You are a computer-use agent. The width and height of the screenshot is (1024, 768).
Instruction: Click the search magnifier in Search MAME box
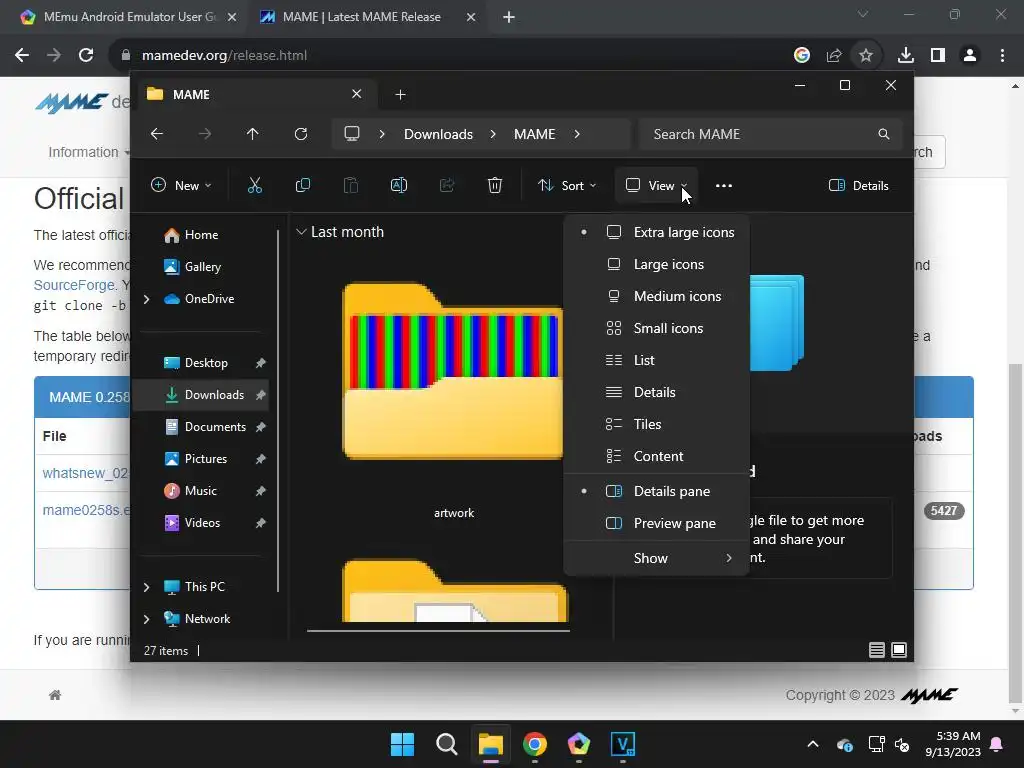point(884,134)
